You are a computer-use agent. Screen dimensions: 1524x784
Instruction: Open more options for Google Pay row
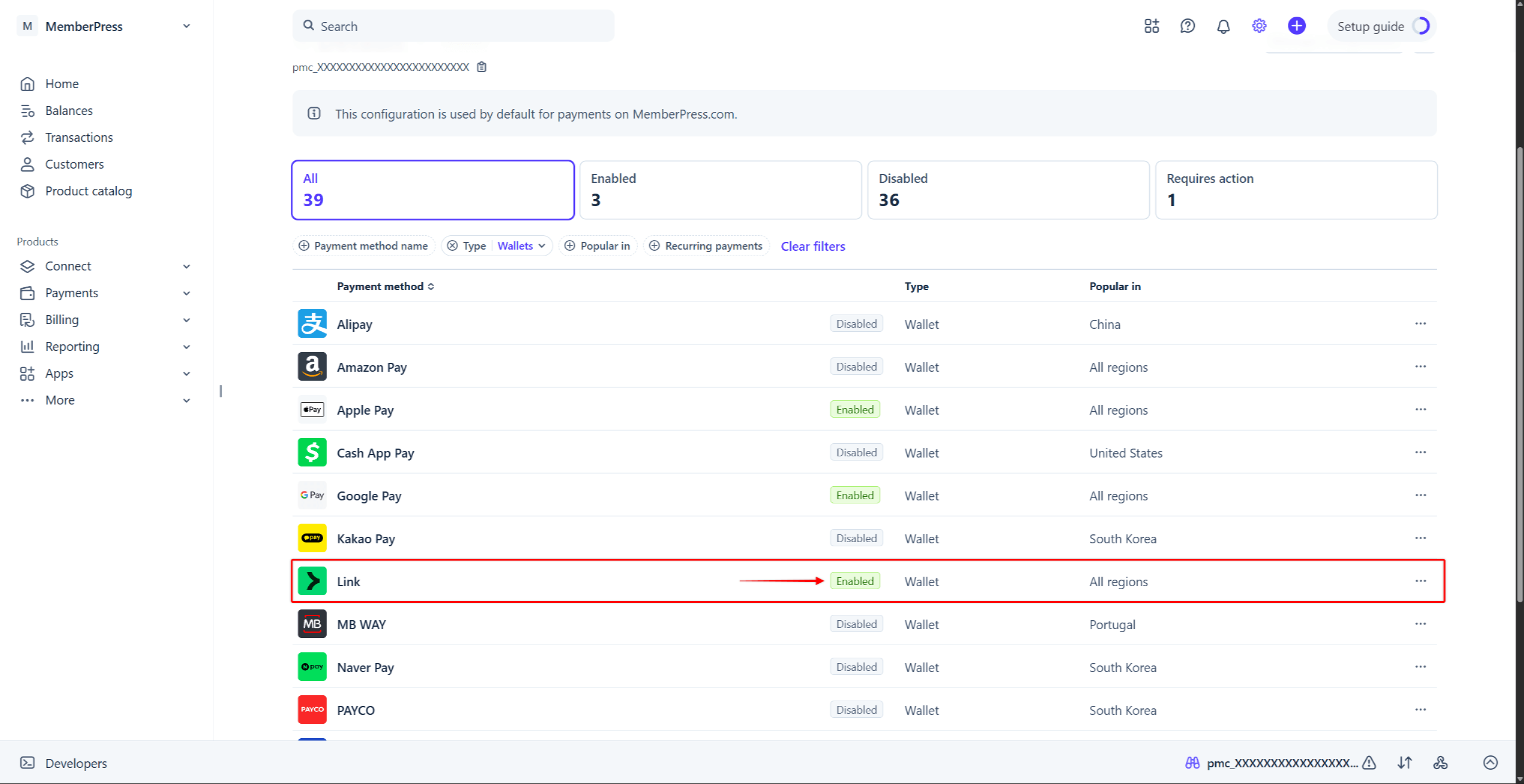point(1420,495)
